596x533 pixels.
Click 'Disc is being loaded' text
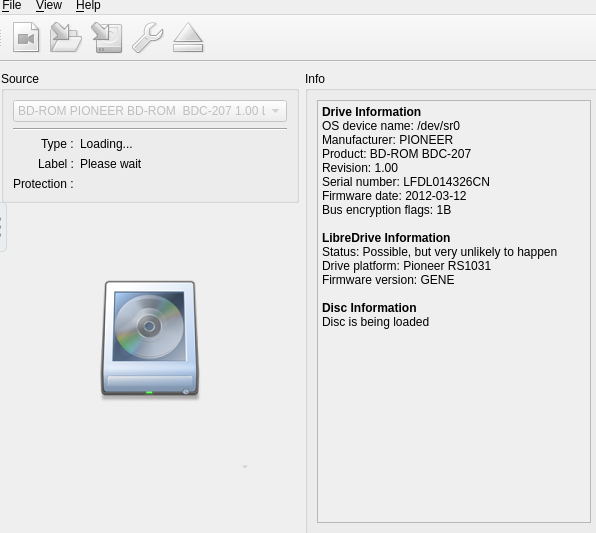[376, 322]
